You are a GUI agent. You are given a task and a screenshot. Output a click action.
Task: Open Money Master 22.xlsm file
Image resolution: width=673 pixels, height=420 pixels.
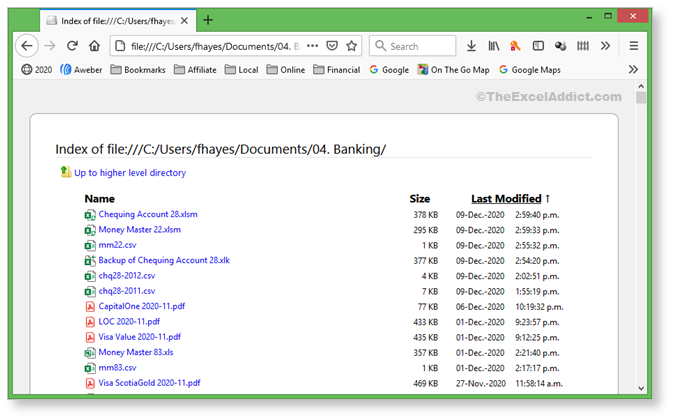139,230
